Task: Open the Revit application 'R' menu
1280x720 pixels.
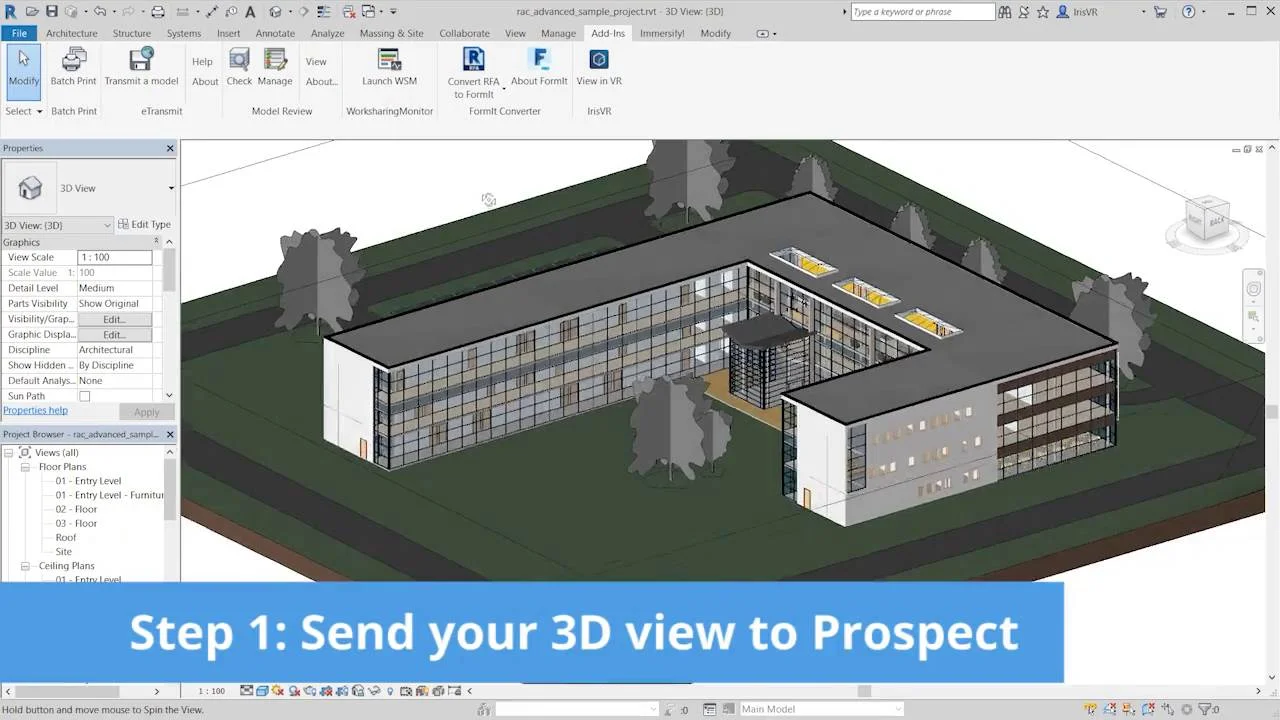Action: [x=10, y=12]
